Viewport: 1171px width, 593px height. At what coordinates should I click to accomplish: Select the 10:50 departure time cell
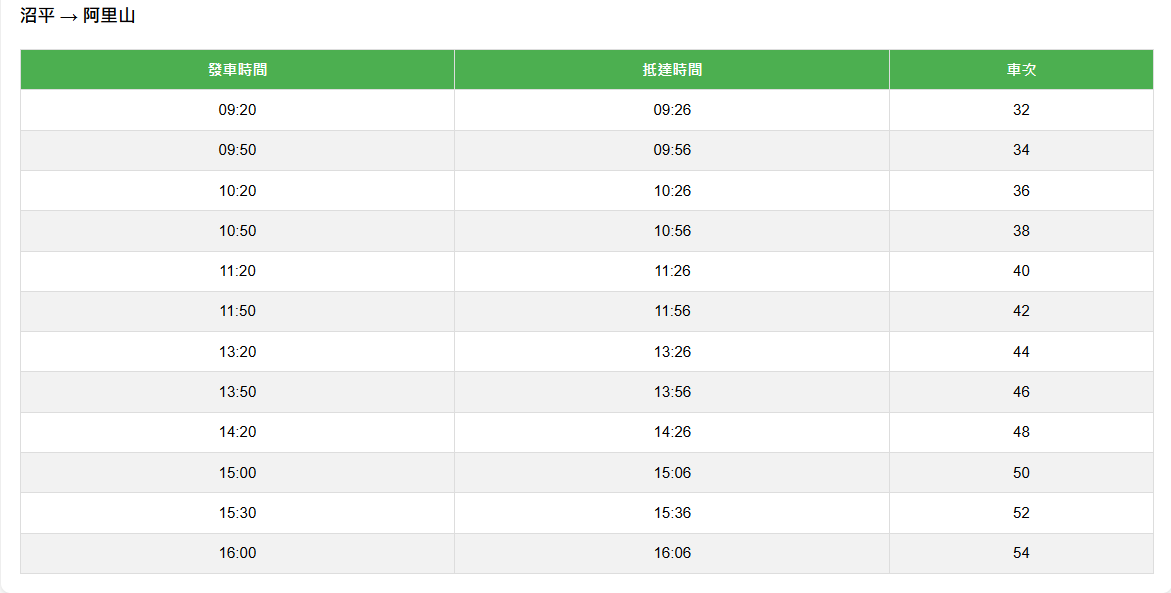point(237,231)
